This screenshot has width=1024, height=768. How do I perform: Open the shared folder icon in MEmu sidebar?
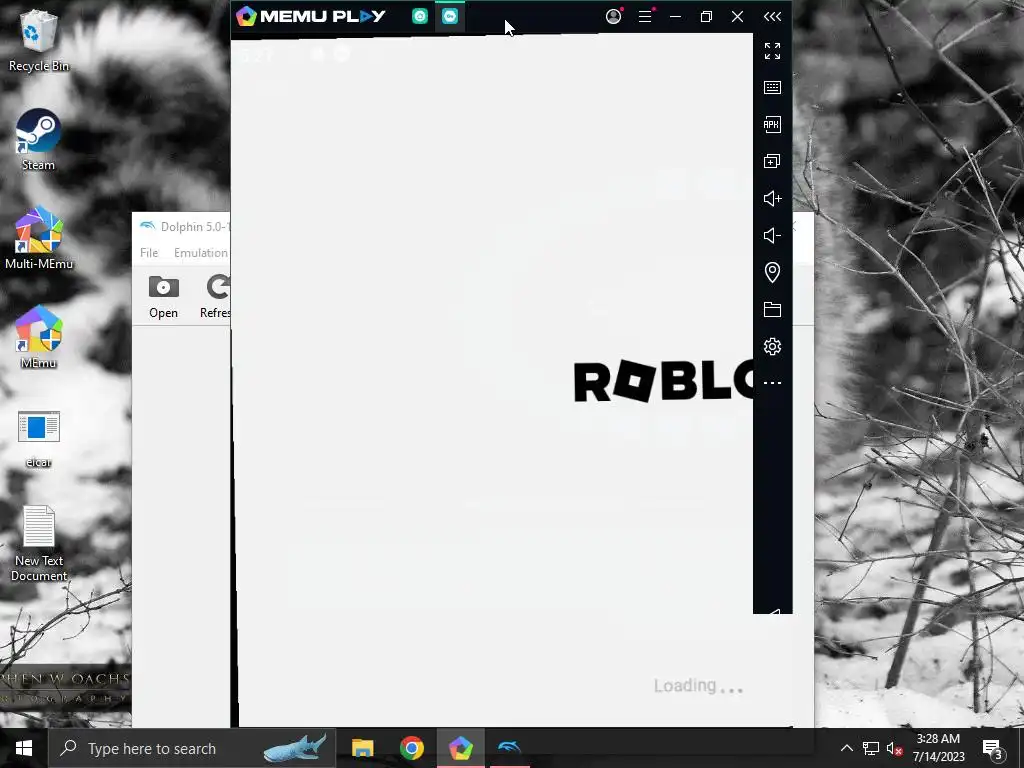pyautogui.click(x=772, y=310)
